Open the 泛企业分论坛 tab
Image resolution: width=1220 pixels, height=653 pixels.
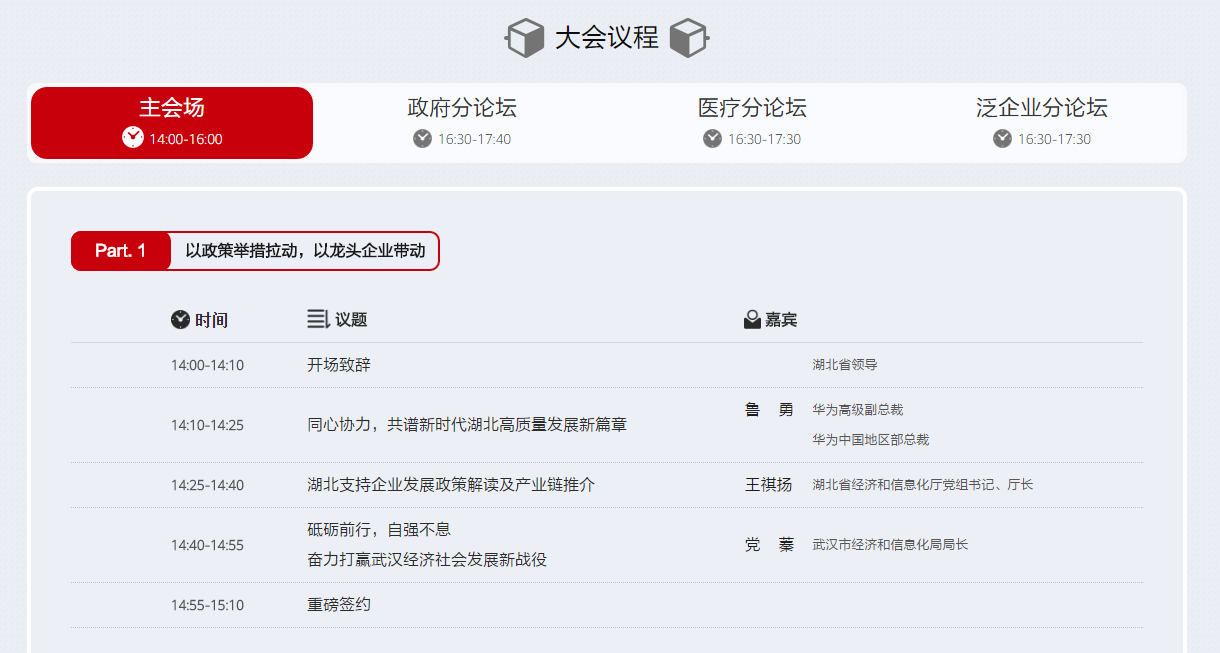tap(1042, 123)
